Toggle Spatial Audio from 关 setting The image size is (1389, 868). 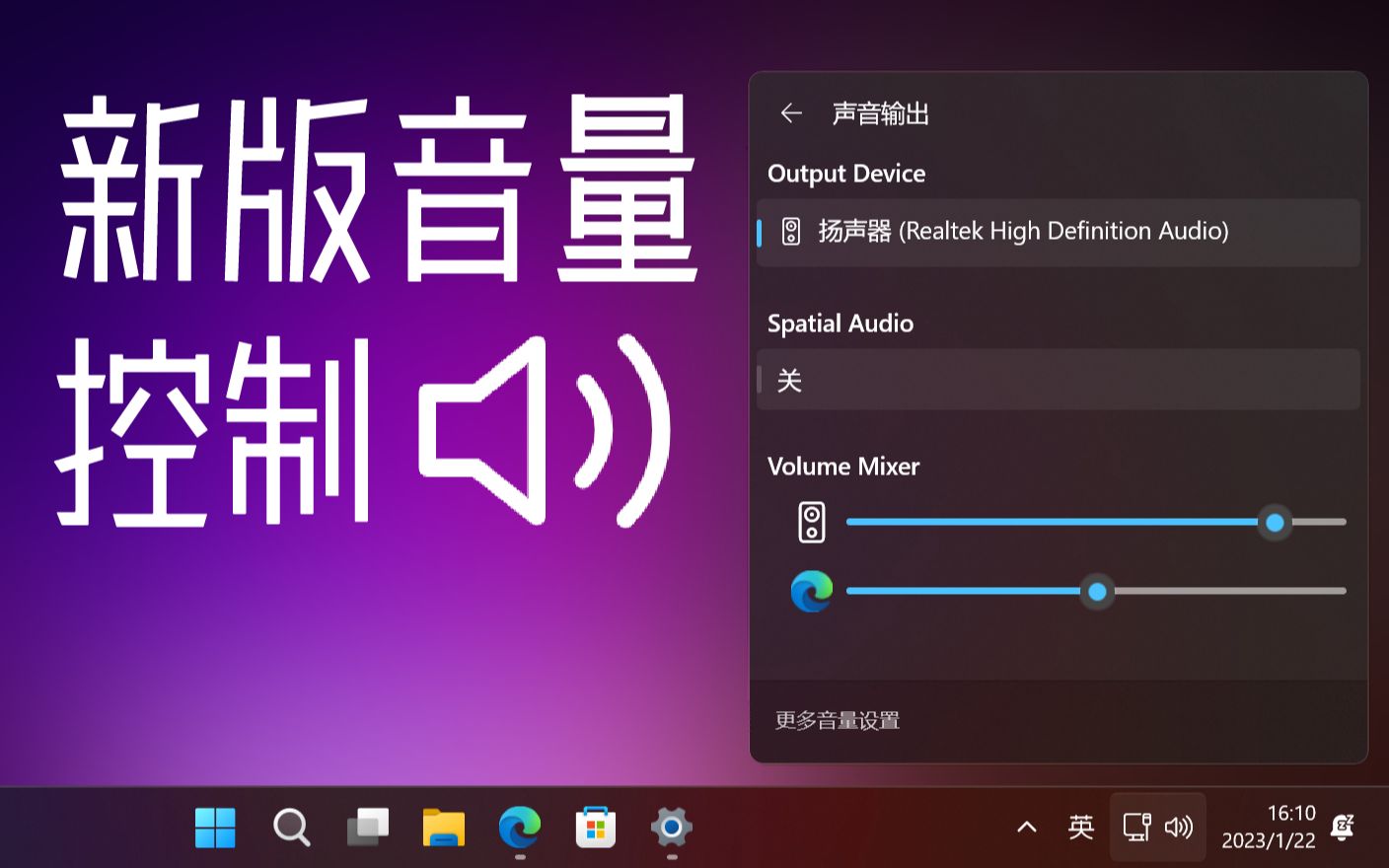point(1058,380)
